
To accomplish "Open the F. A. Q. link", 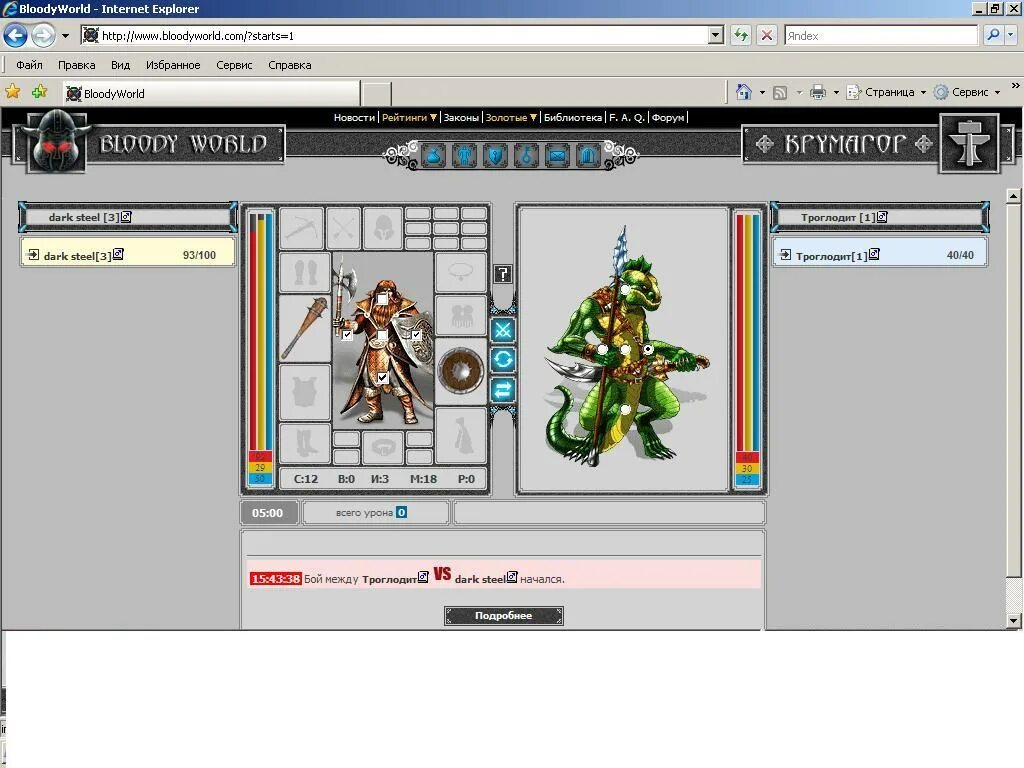I will [x=626, y=118].
